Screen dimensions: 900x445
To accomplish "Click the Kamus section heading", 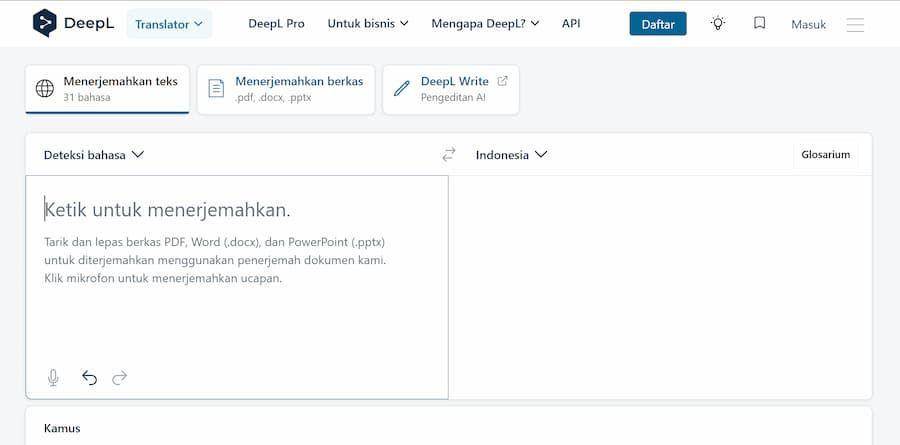I will 62,428.
